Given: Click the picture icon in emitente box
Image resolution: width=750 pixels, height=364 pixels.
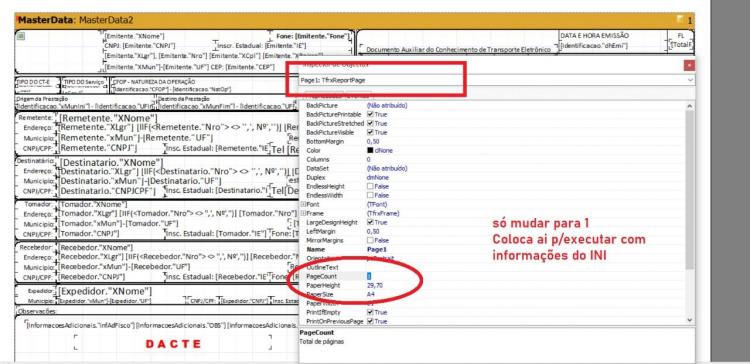Looking at the screenshot, I should tap(21, 35).
